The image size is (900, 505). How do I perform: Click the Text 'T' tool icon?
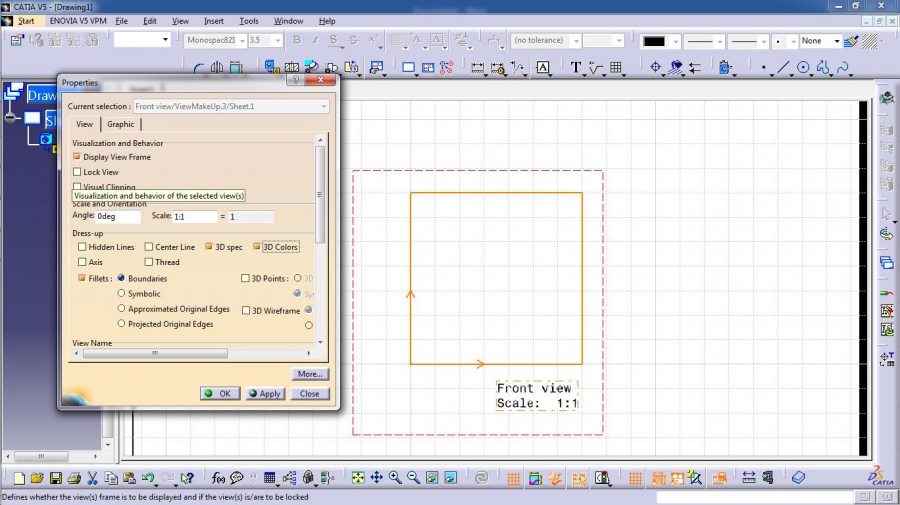point(576,68)
